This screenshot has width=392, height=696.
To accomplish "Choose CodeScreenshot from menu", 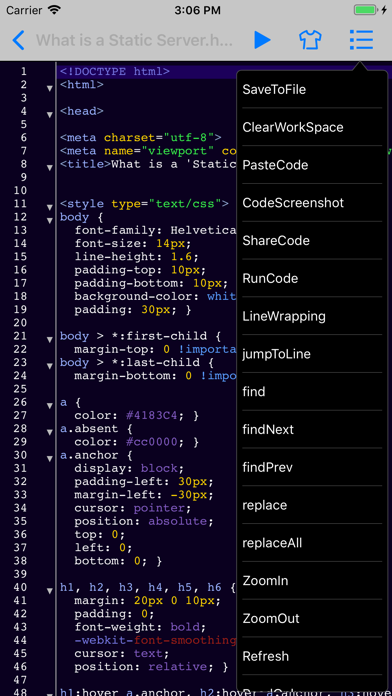I will [x=312, y=203].
